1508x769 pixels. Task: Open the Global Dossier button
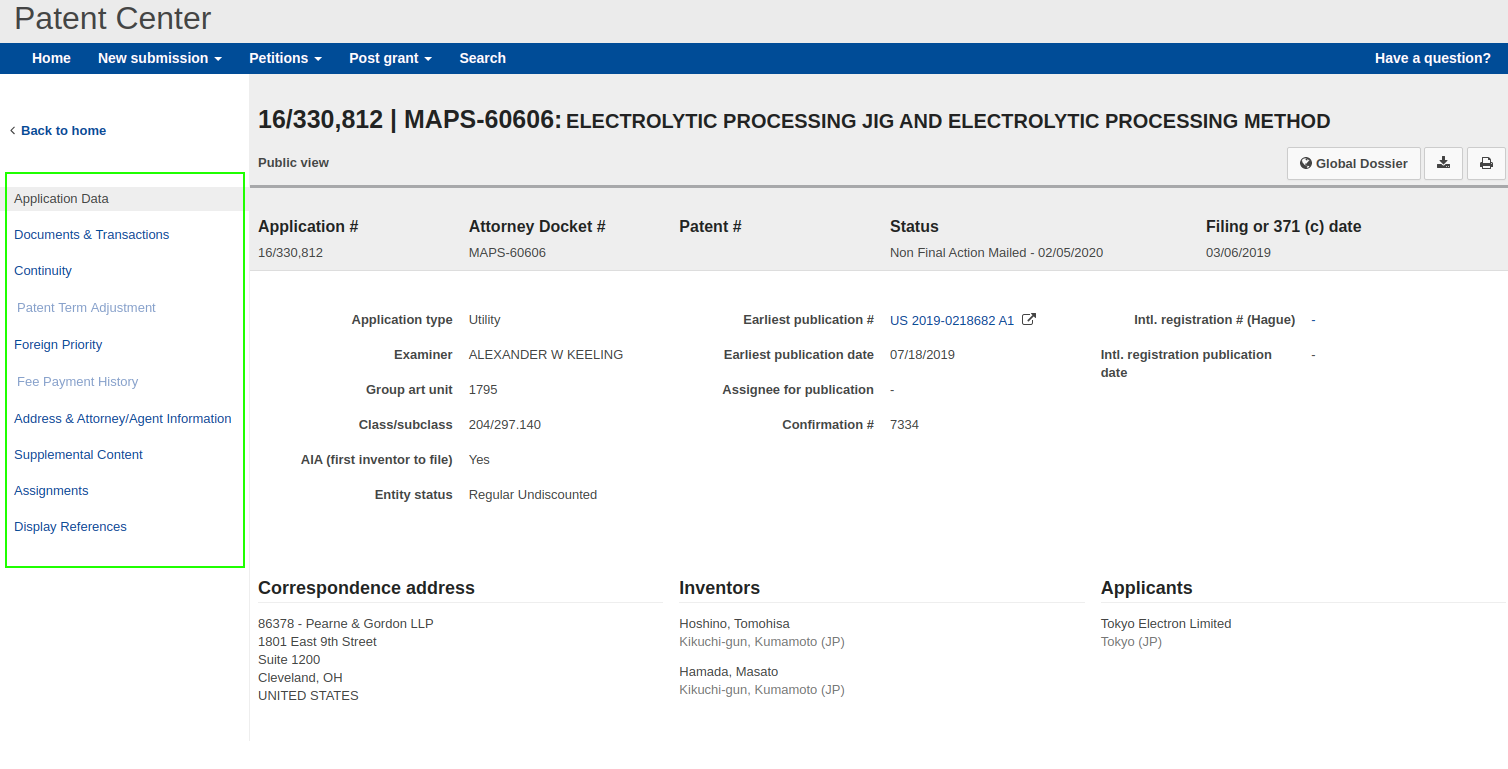click(1353, 163)
